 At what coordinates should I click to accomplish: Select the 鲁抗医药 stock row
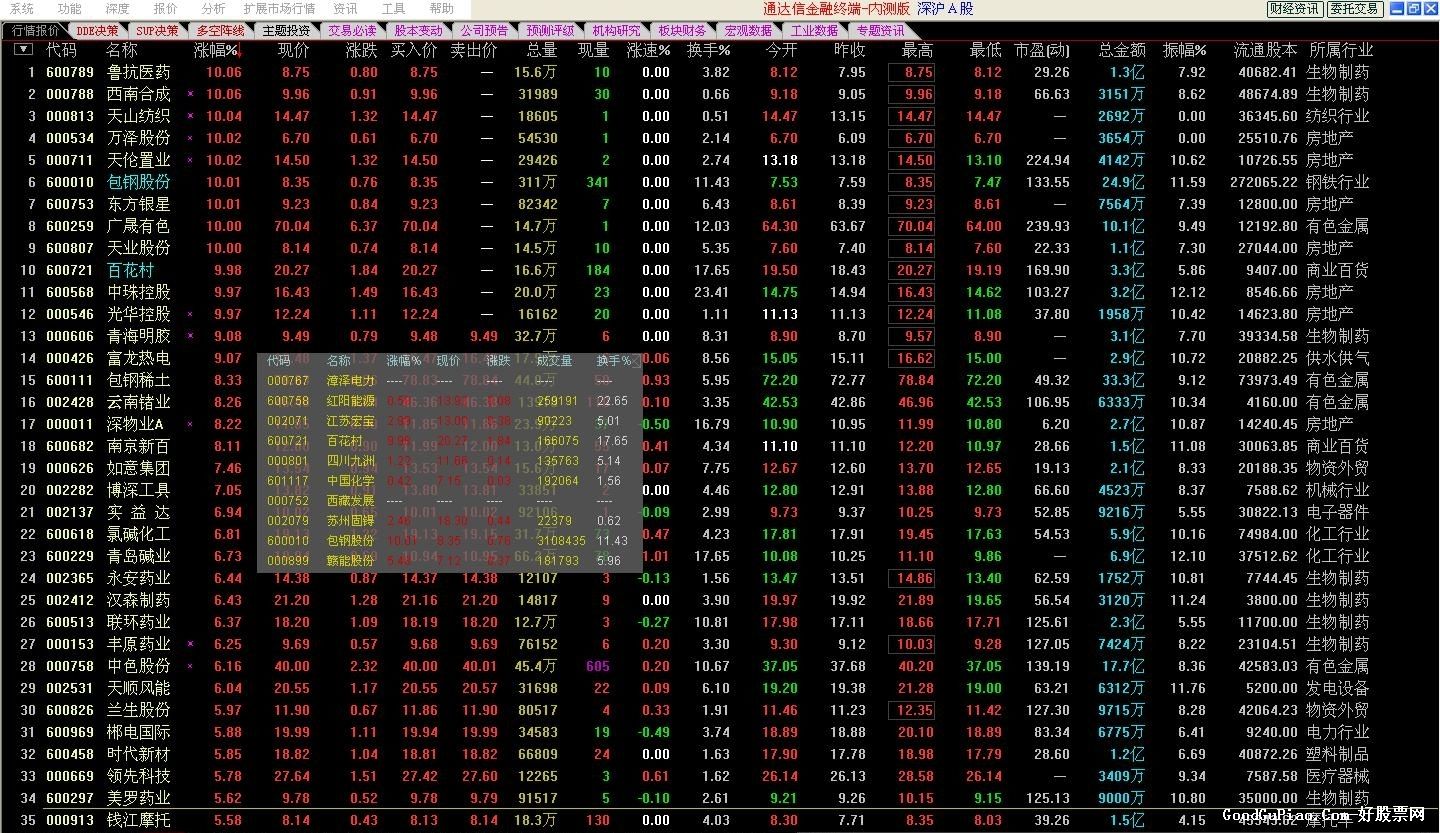click(x=720, y=72)
